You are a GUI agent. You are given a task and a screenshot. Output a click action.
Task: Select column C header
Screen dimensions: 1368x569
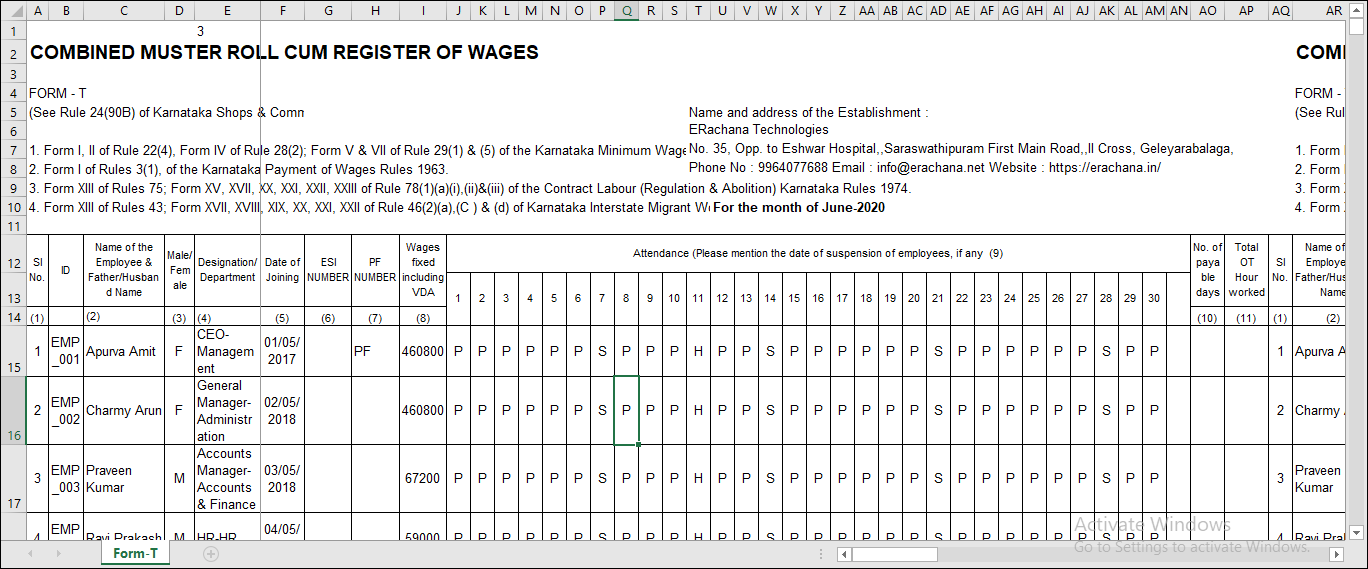pyautogui.click(x=124, y=10)
